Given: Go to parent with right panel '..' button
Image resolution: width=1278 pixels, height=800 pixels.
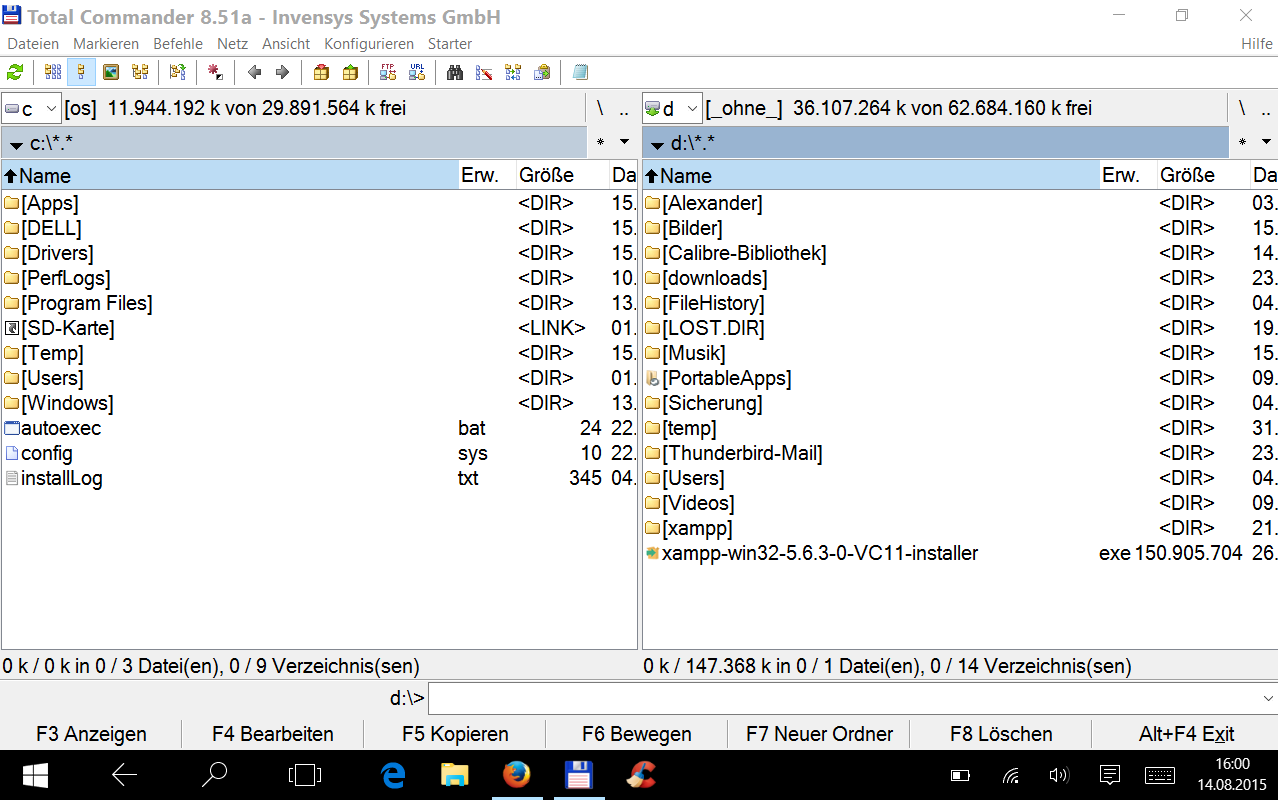Looking at the screenshot, I should [x=1265, y=108].
